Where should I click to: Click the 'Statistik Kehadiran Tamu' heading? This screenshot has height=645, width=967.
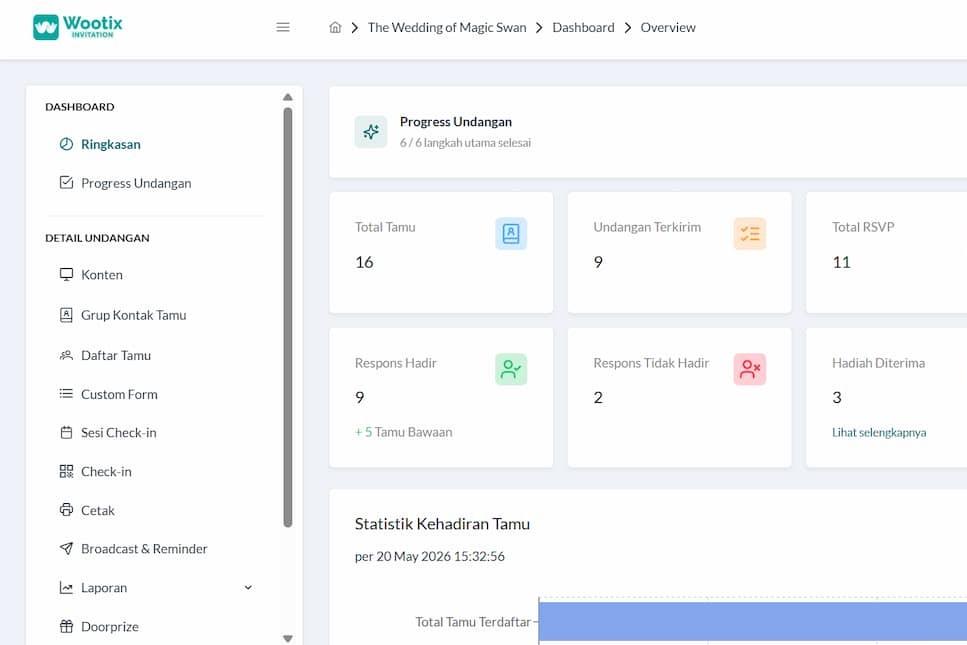[442, 524]
